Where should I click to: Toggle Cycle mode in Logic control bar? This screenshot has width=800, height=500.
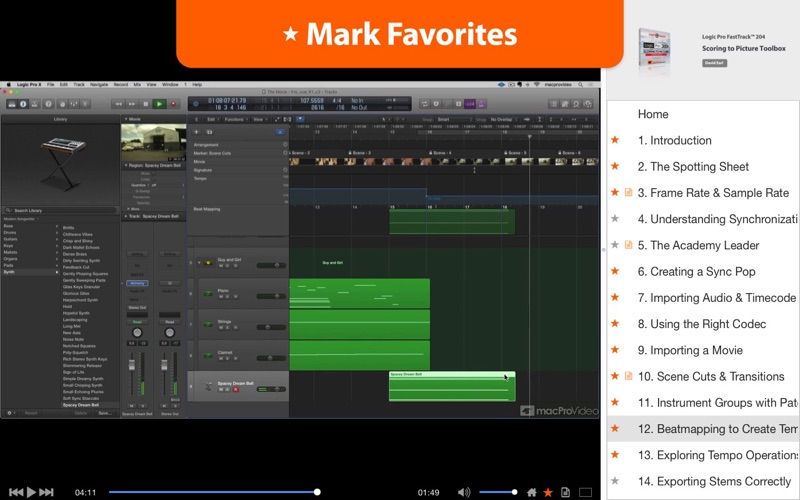click(424, 104)
